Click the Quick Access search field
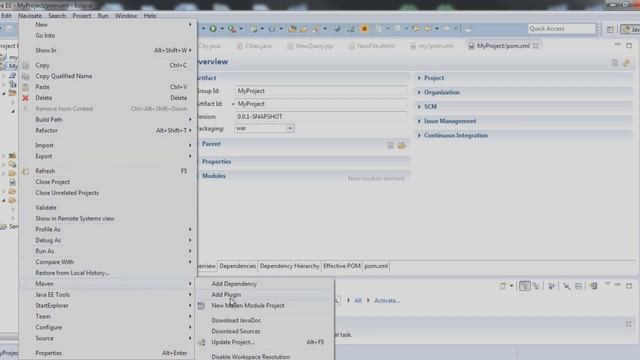This screenshot has width=640, height=360. (561, 29)
